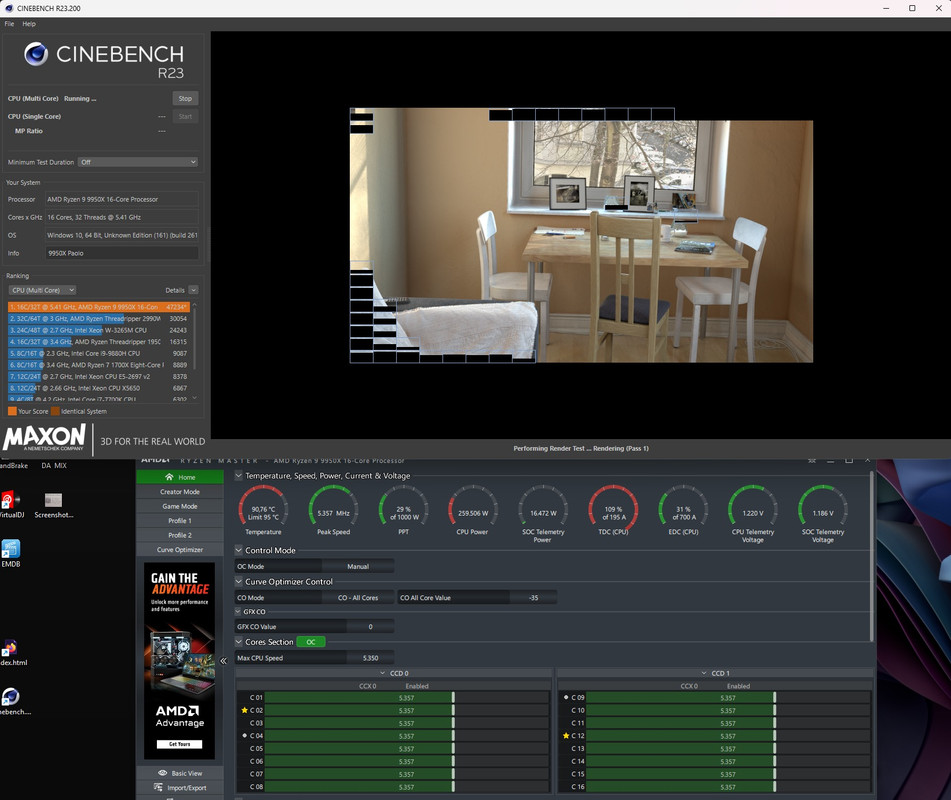Open the ranking Details dropdown arrow
The image size is (951, 800).
point(193,290)
